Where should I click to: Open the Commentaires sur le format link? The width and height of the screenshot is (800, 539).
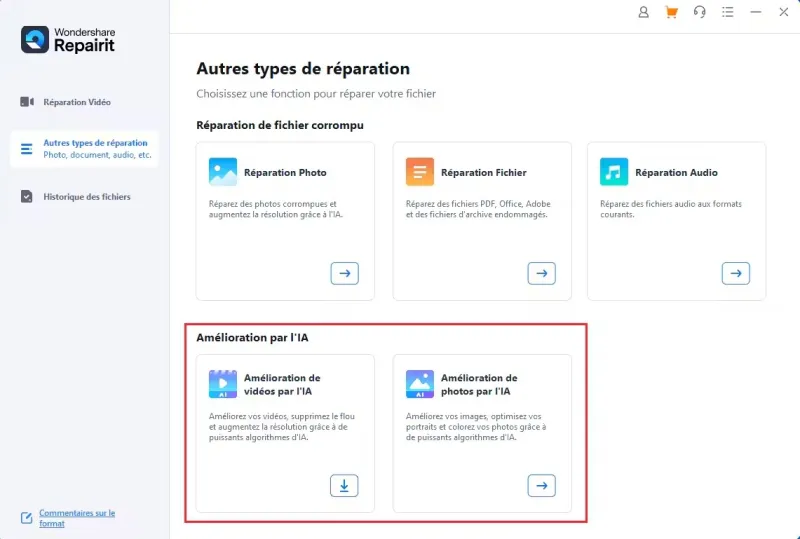(x=76, y=518)
